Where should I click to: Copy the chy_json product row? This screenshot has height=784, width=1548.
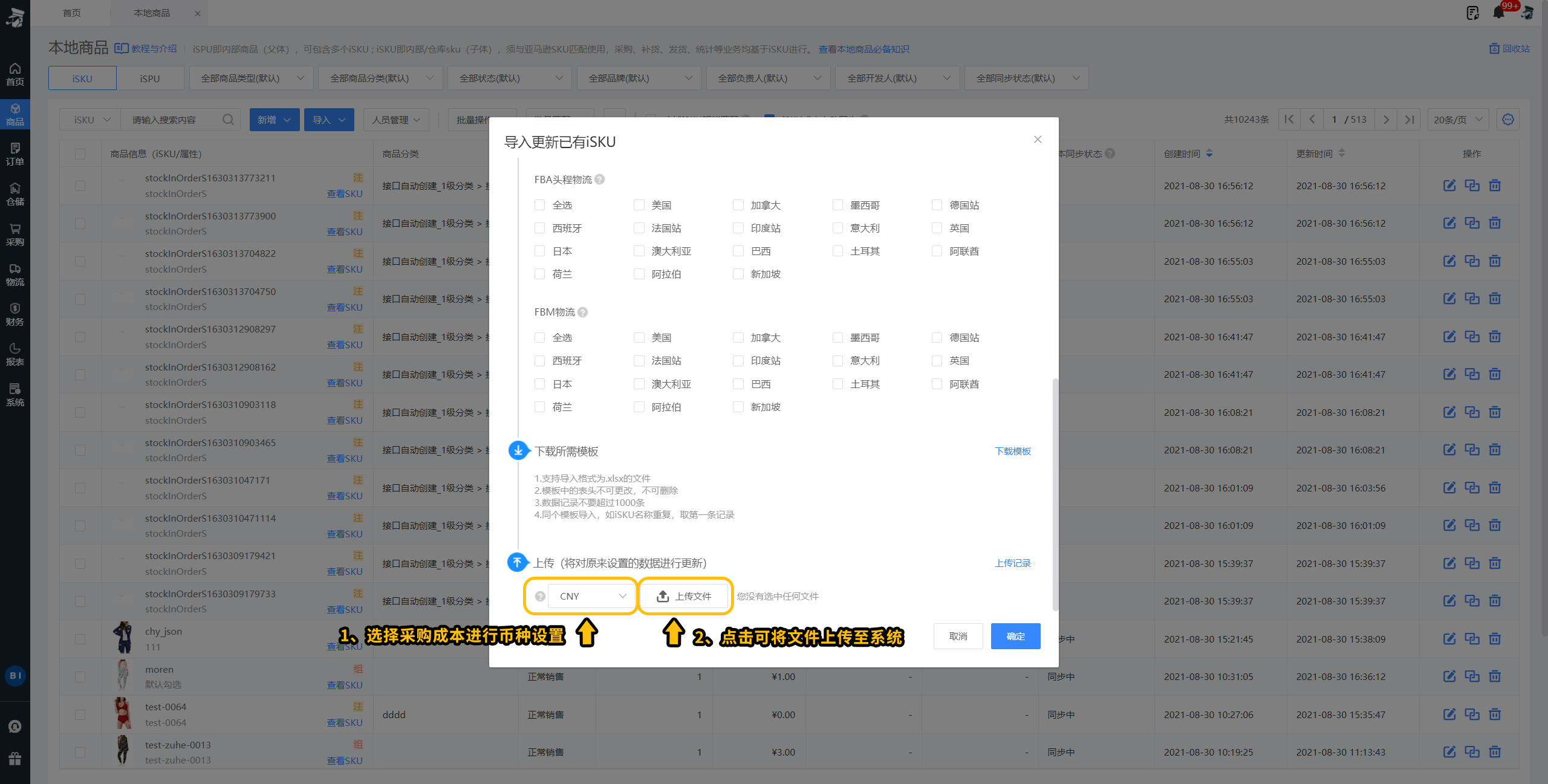(x=1472, y=639)
